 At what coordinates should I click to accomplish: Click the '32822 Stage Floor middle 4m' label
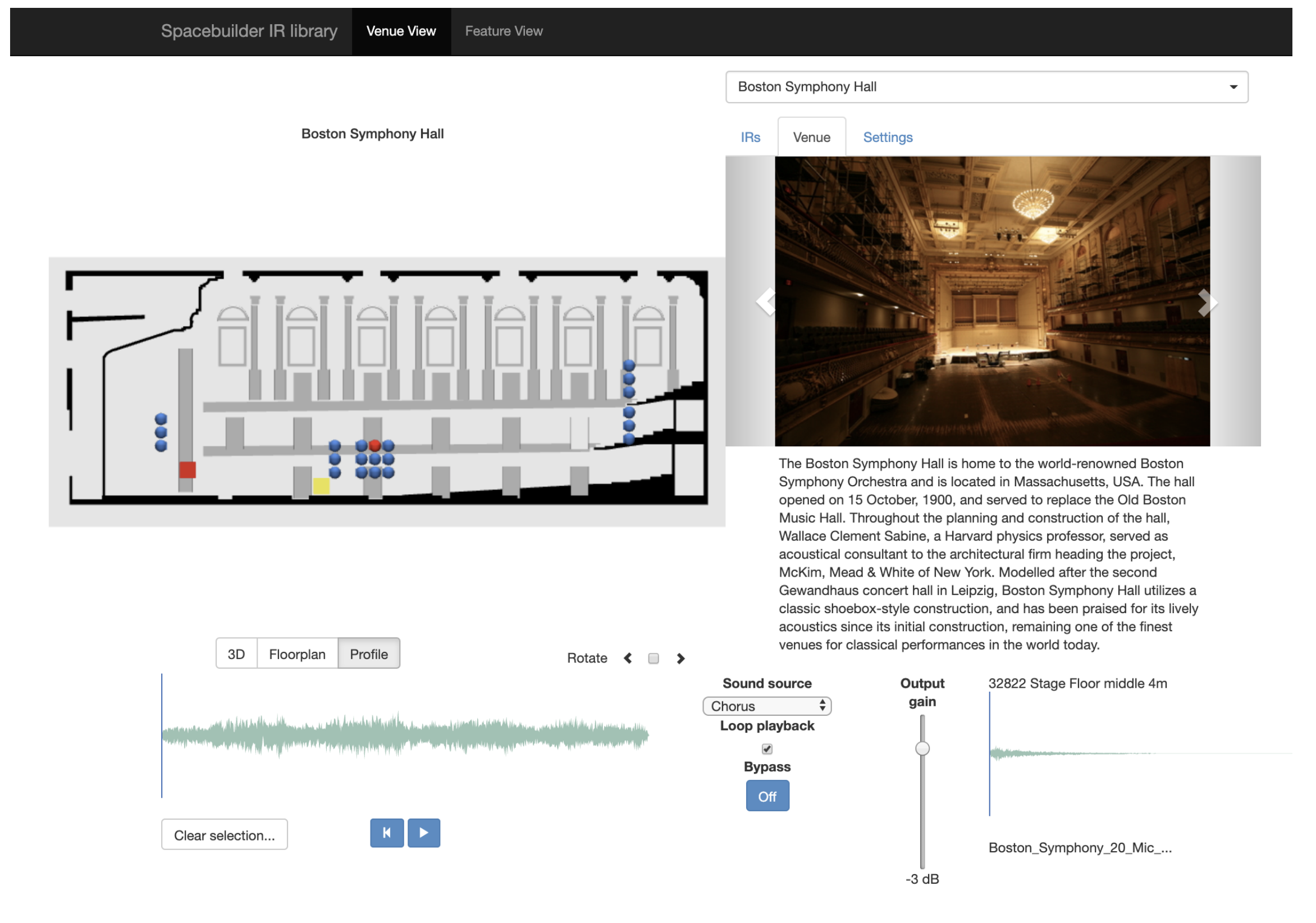pos(1077,683)
